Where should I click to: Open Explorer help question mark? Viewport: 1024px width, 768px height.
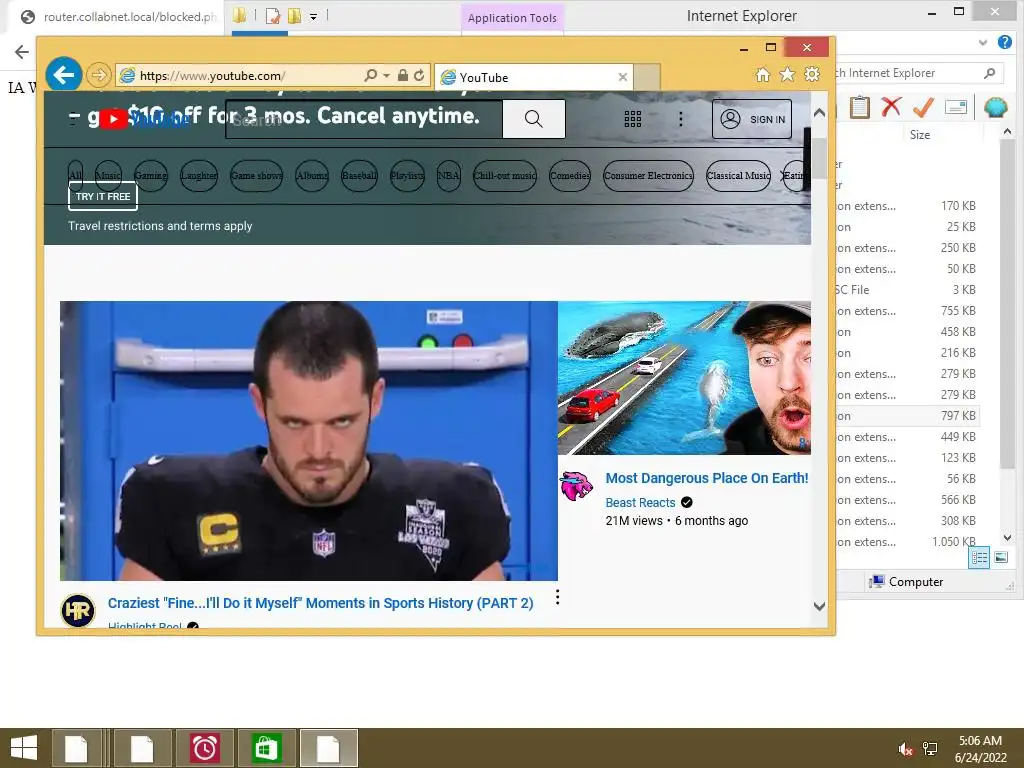(x=1004, y=42)
